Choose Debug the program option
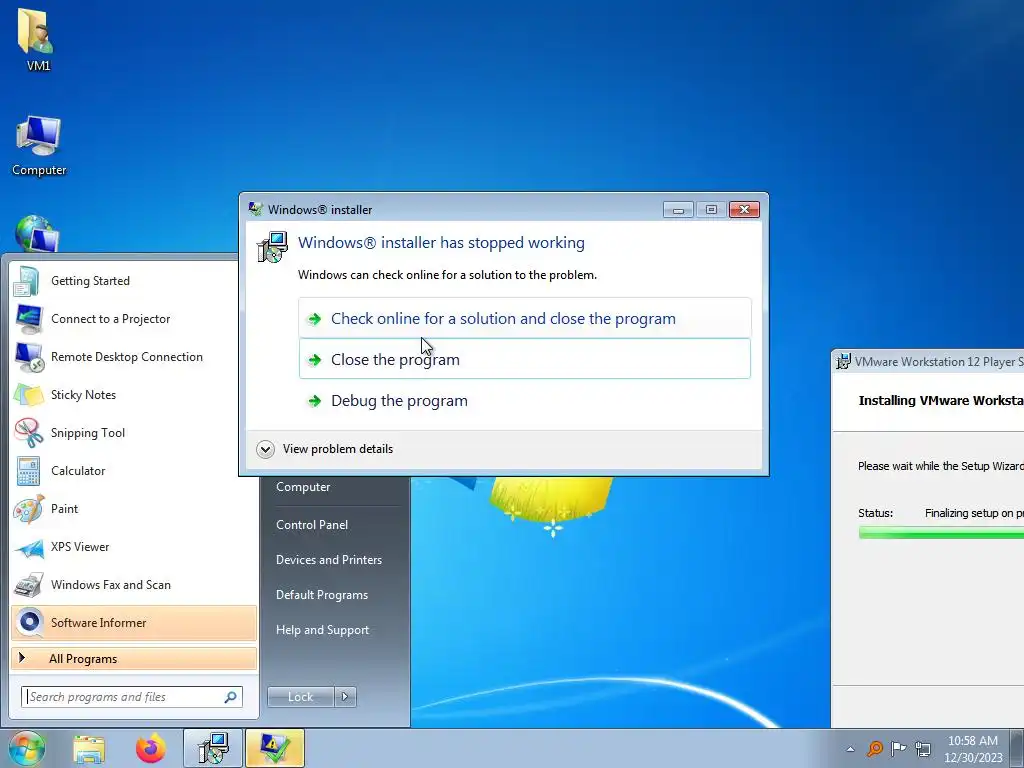Screen dimensions: 1024x768 click(x=525, y=400)
